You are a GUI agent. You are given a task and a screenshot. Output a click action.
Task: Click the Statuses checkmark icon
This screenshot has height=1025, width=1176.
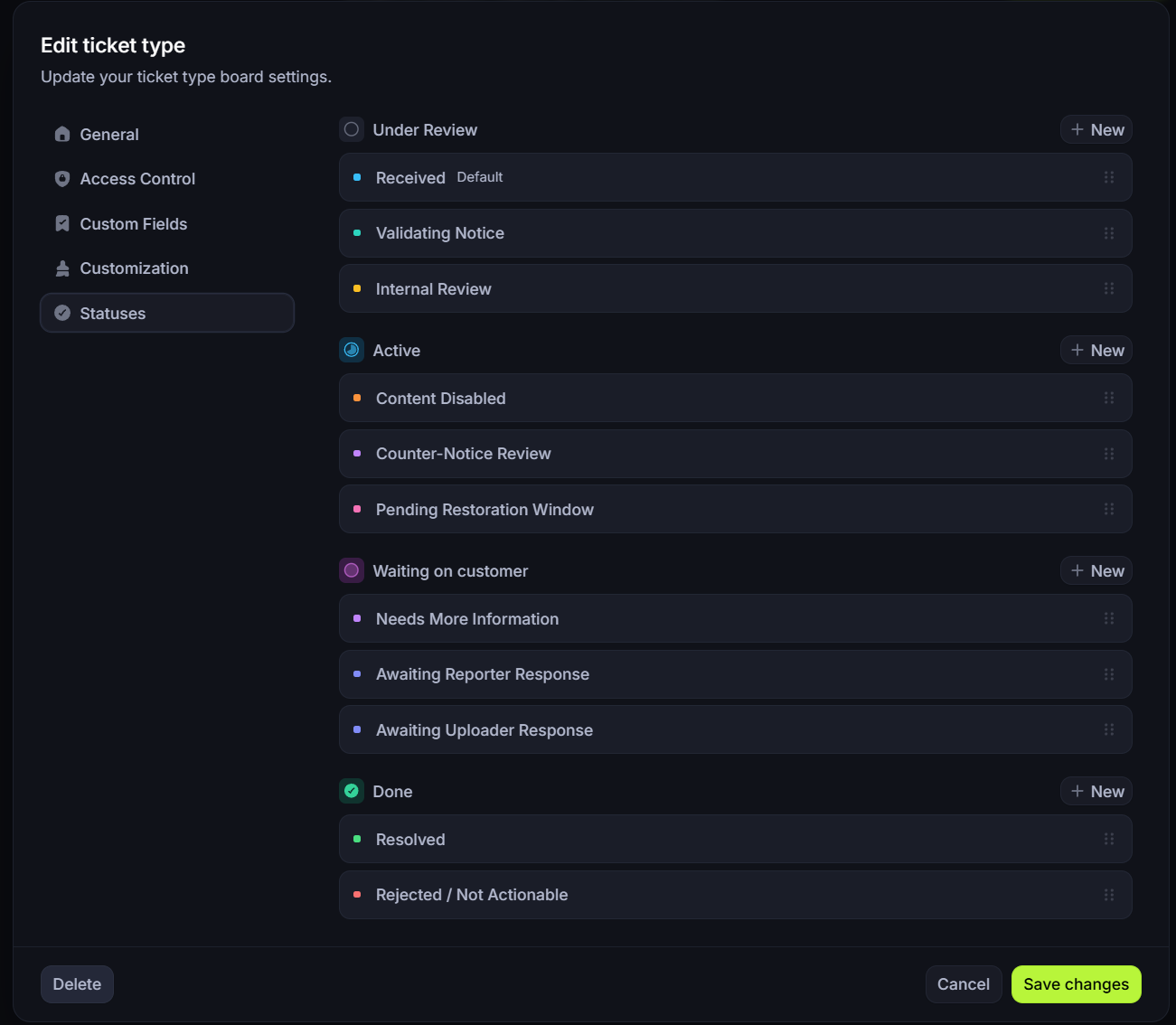pyautogui.click(x=62, y=313)
